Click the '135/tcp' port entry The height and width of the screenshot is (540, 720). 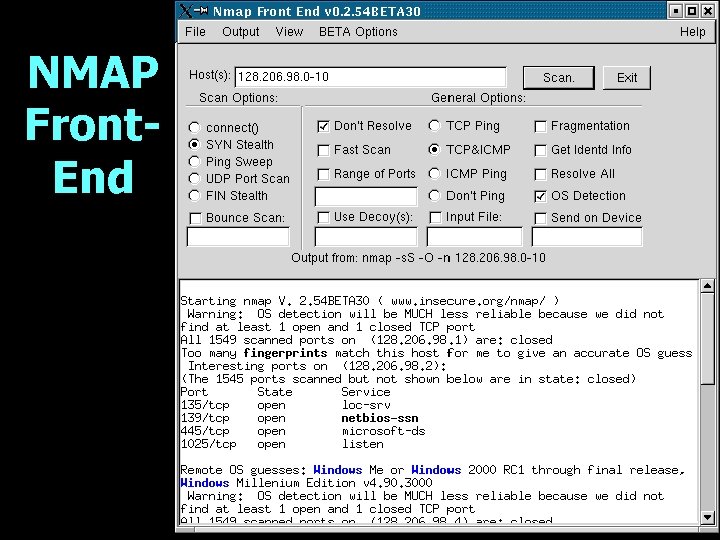(x=205, y=405)
